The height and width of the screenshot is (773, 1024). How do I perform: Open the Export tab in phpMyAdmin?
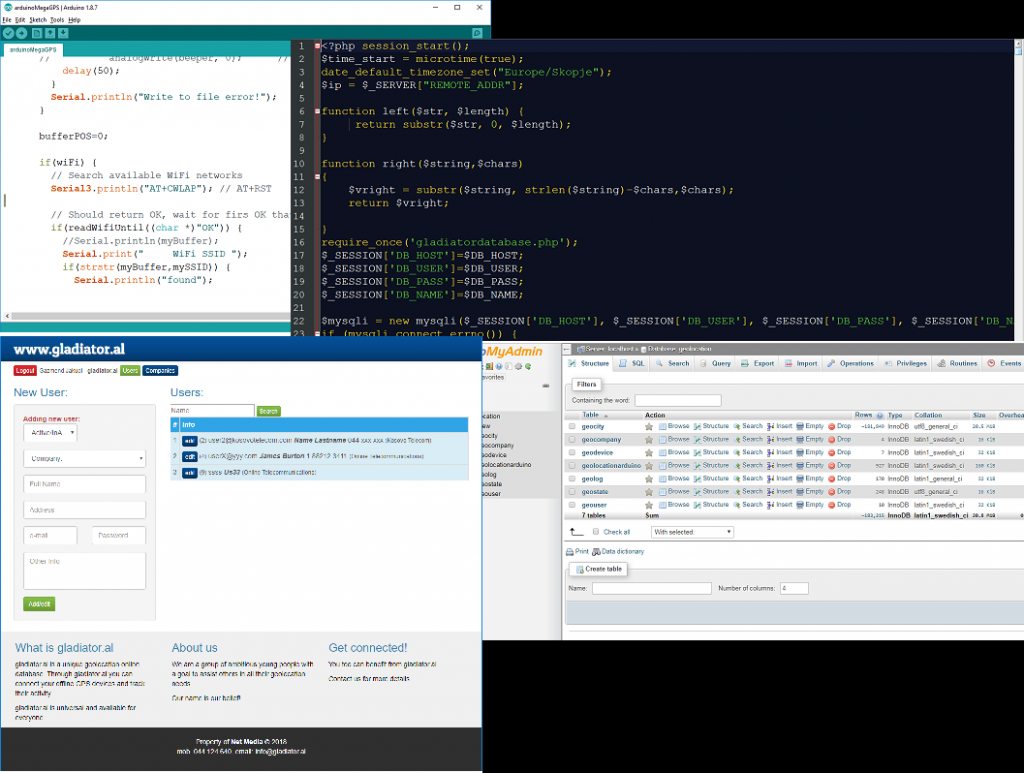758,364
